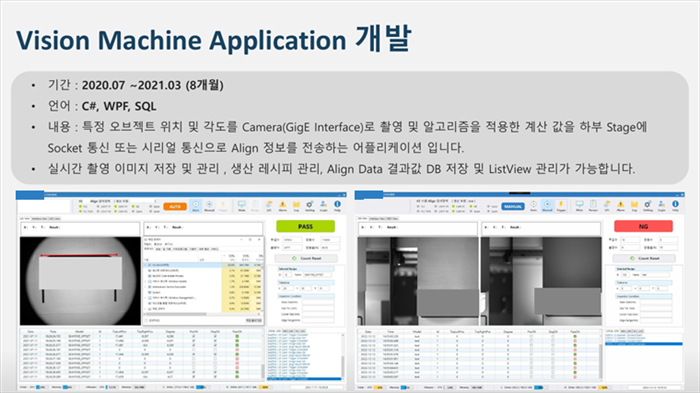Click Count Reset in NG window

coord(644,259)
